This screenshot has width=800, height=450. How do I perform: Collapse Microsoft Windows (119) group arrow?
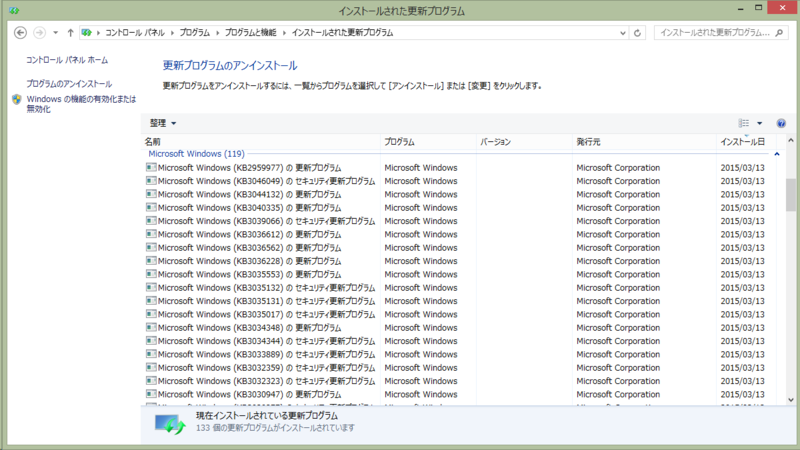point(777,154)
